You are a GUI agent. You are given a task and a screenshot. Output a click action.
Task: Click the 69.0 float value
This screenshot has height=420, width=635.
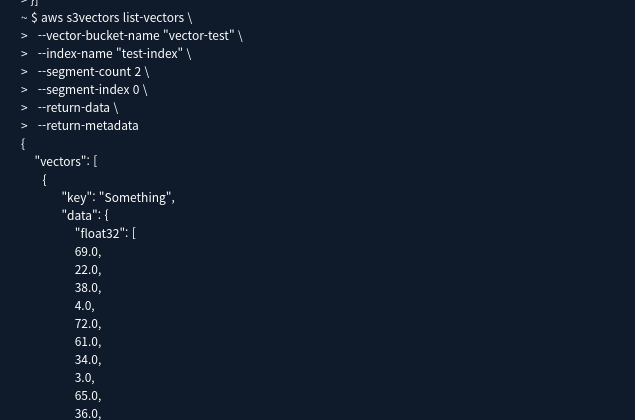point(86,251)
